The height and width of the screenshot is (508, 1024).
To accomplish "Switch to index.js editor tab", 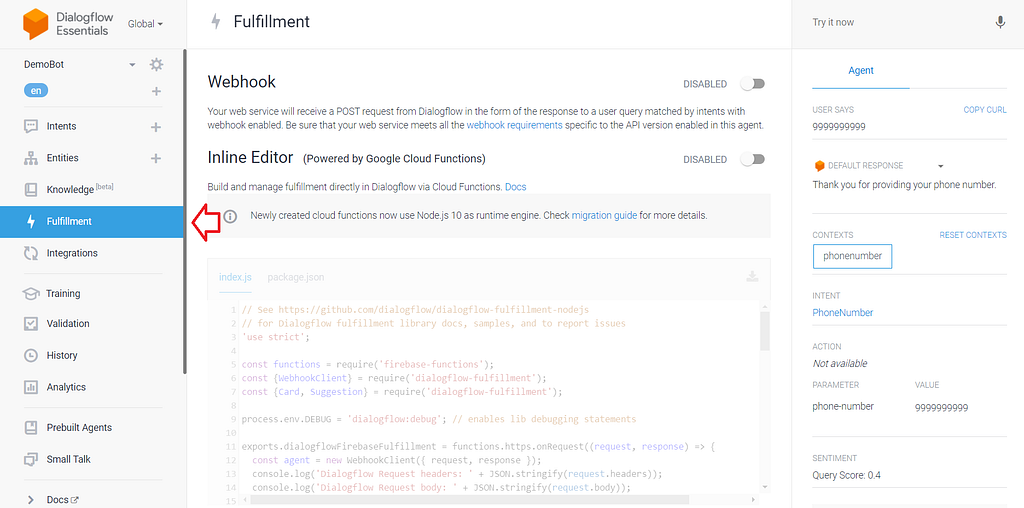I will [235, 277].
